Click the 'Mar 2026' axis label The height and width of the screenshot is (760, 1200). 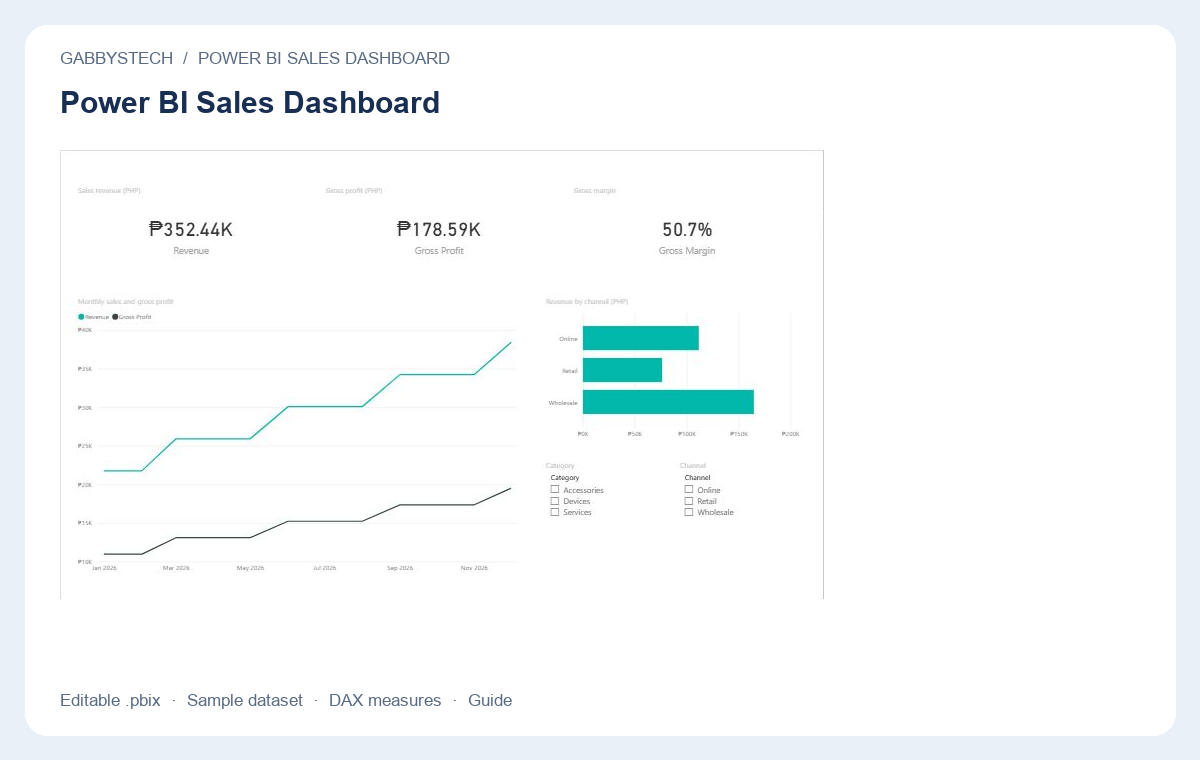pyautogui.click(x=176, y=568)
